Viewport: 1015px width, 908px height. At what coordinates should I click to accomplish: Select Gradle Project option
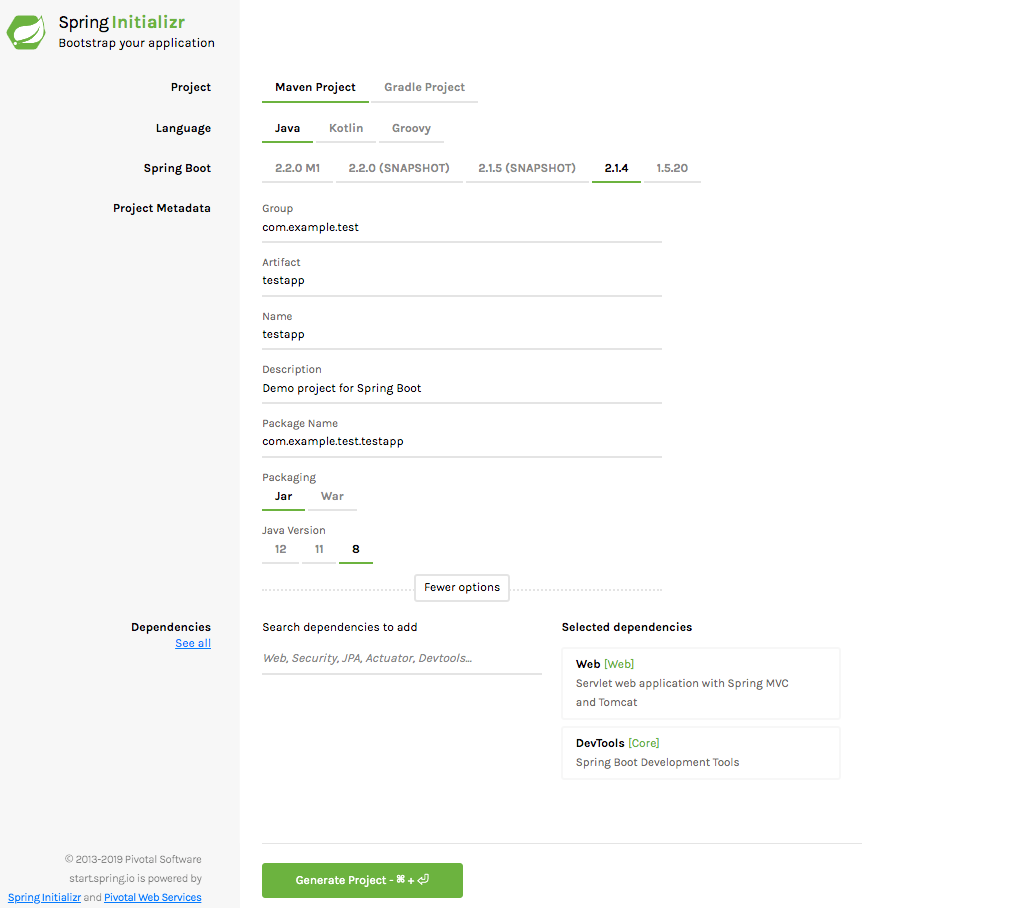425,87
